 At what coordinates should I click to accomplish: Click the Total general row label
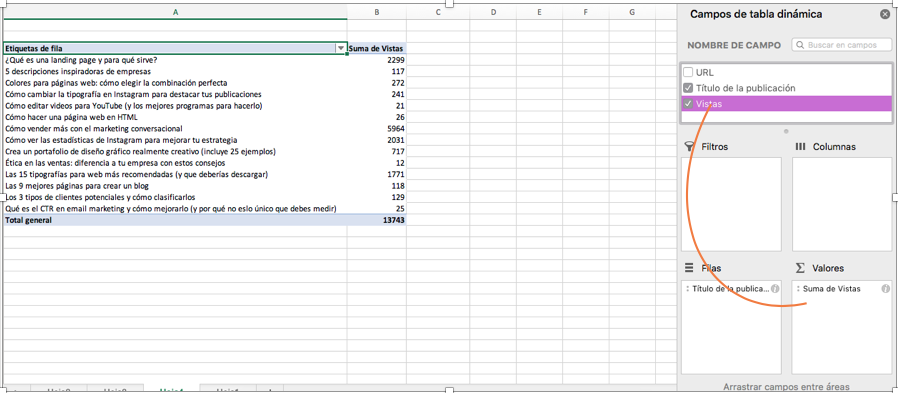pos(175,220)
